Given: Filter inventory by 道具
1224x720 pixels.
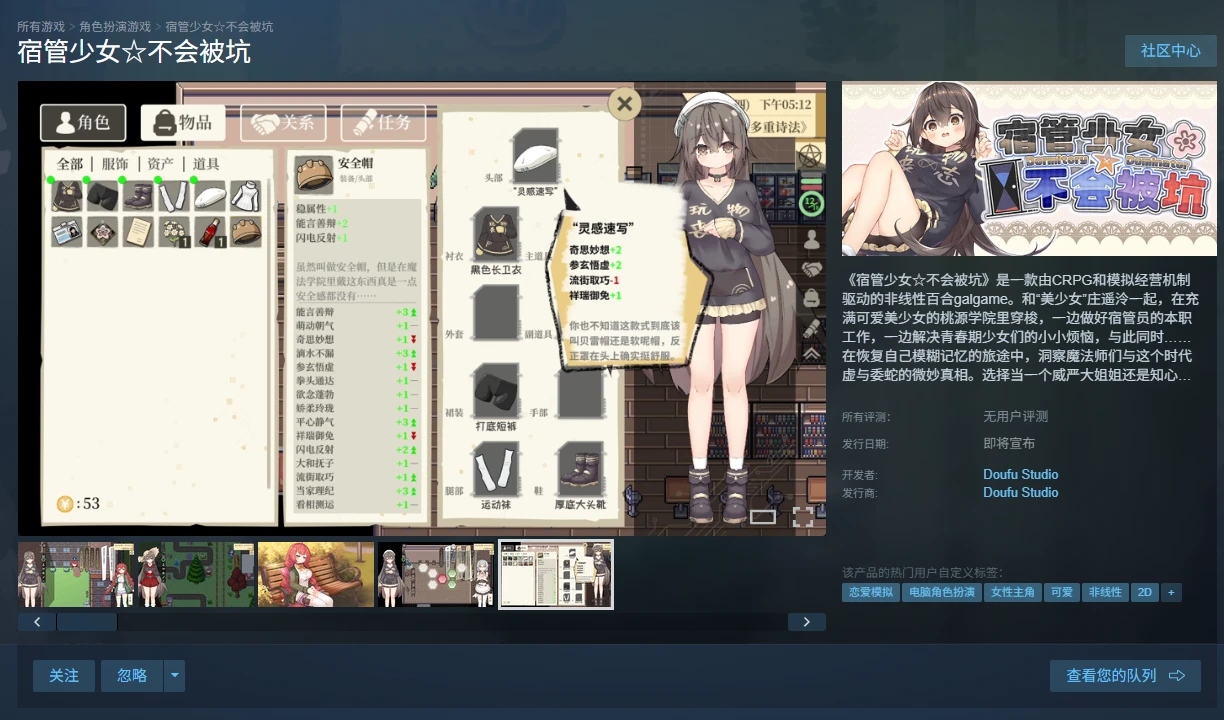Looking at the screenshot, I should coord(205,164).
